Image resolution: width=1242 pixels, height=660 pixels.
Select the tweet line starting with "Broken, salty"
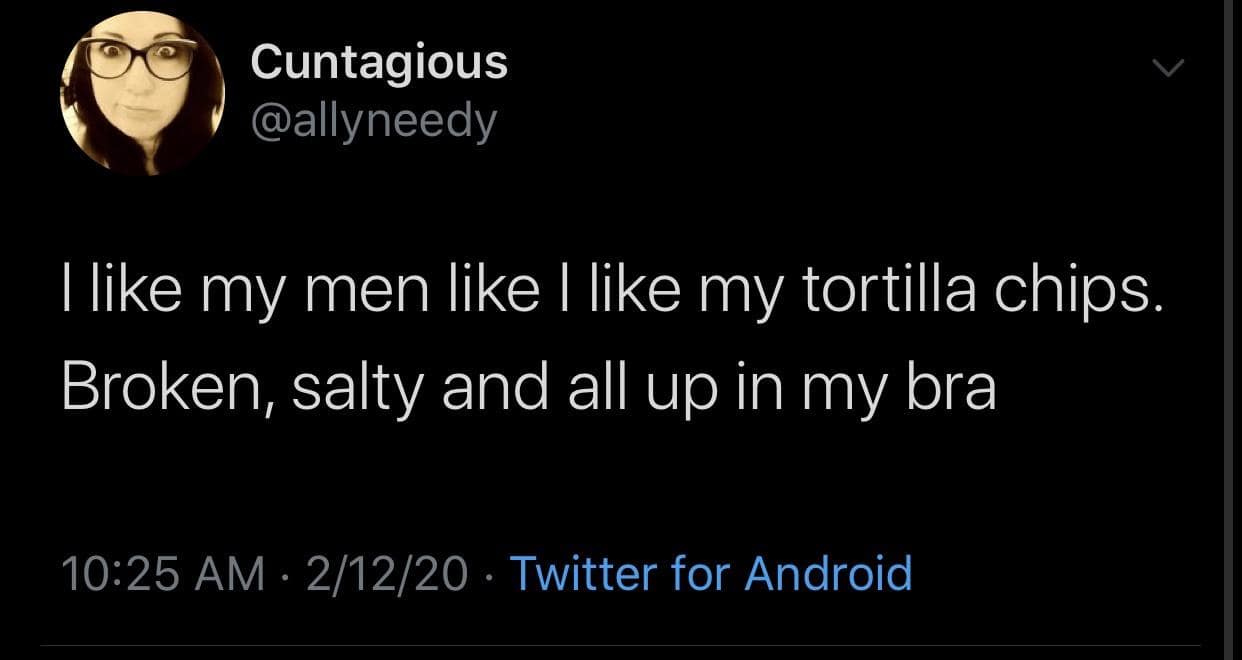528,388
